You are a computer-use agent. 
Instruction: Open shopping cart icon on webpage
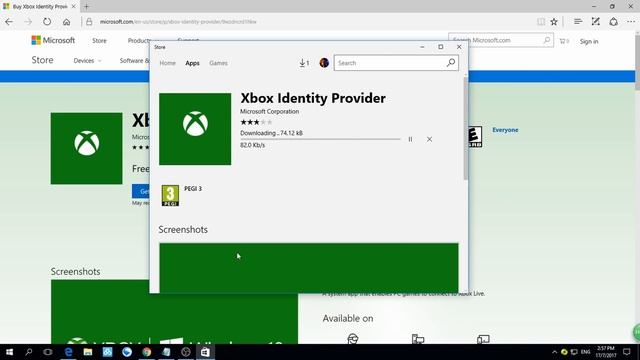coord(564,41)
